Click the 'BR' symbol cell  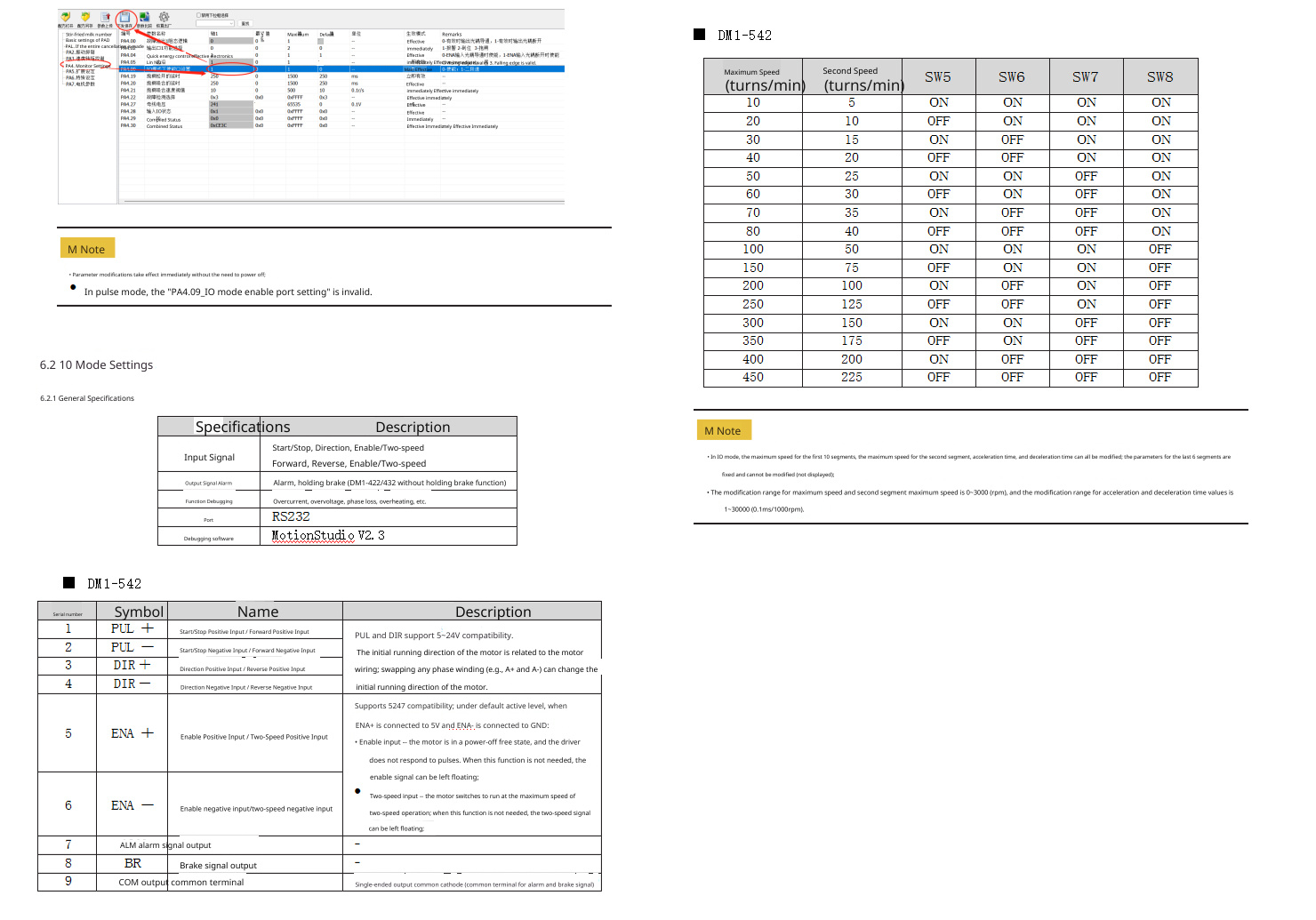point(132,863)
